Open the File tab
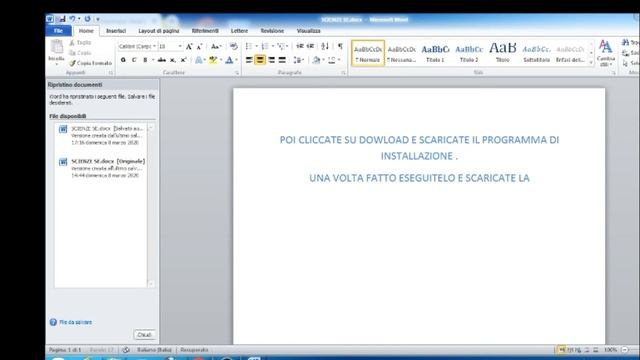The image size is (640, 360). (58, 31)
